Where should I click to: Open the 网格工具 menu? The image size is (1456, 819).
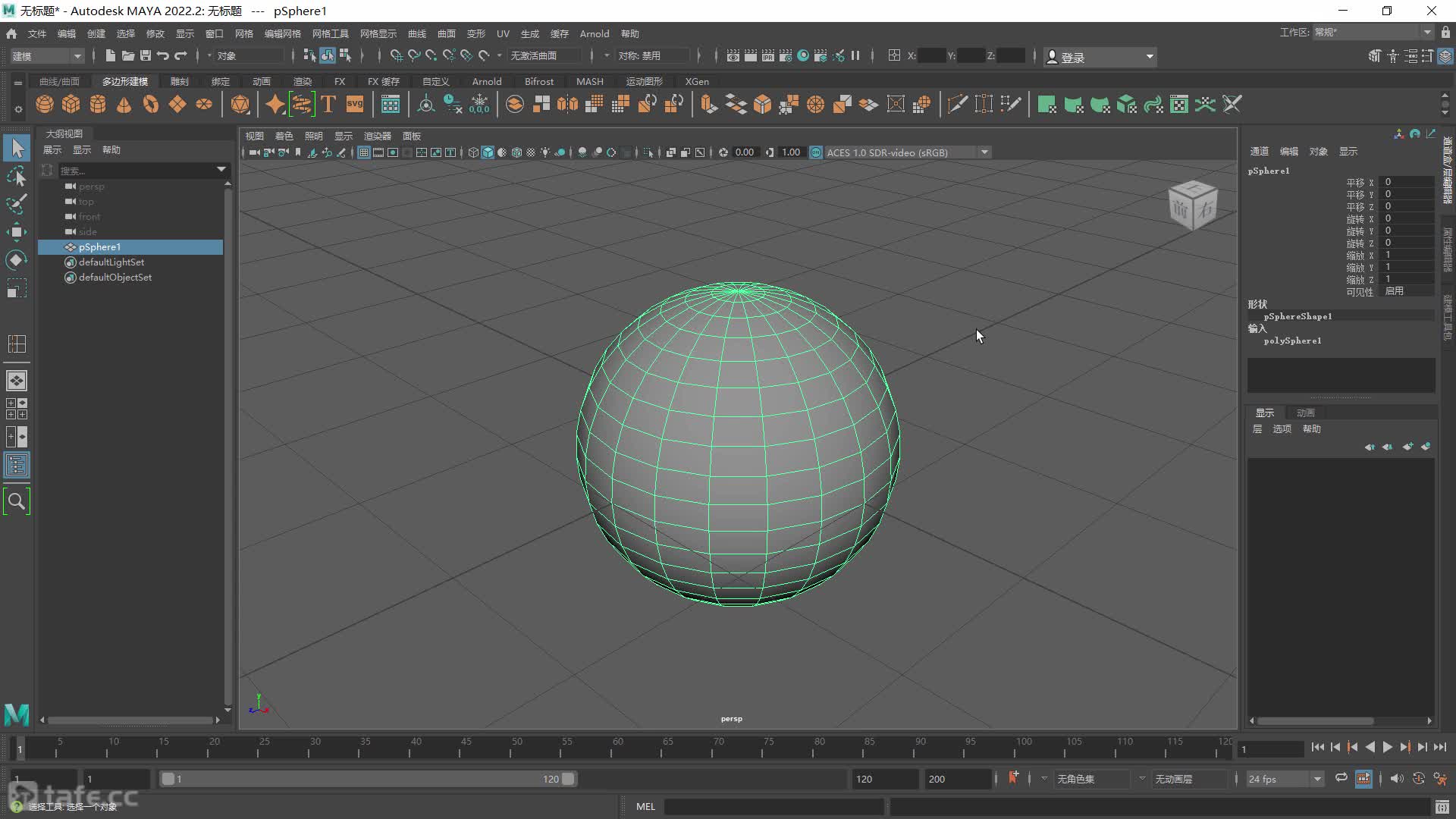[330, 33]
